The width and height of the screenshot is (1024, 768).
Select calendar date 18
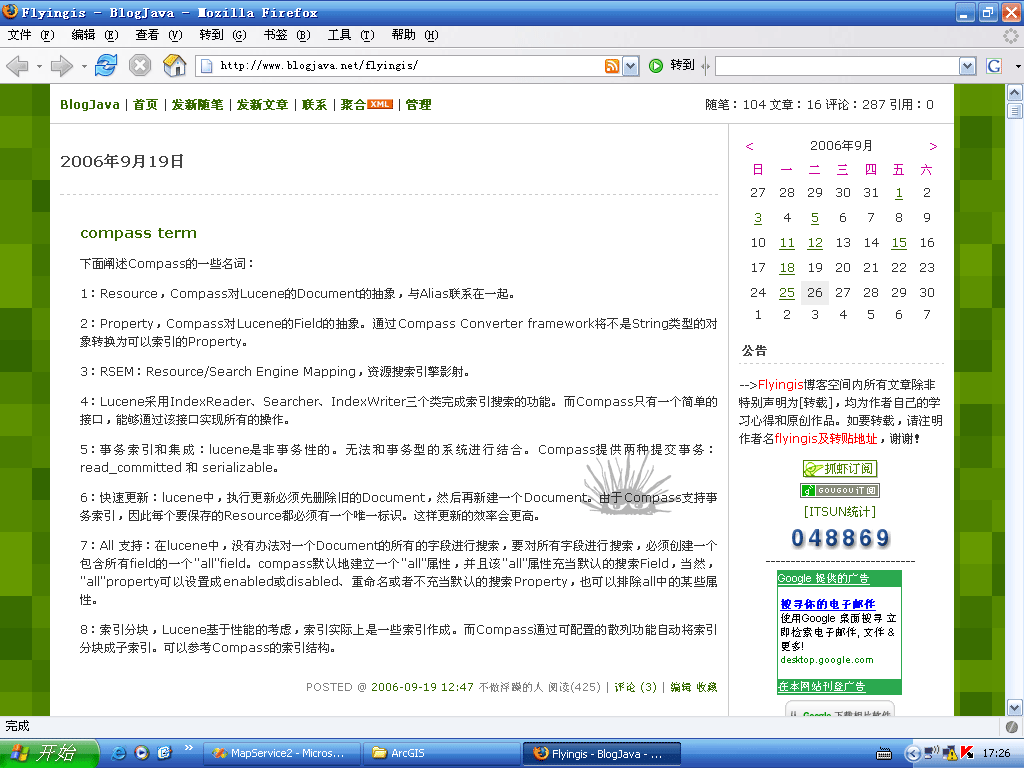787,268
